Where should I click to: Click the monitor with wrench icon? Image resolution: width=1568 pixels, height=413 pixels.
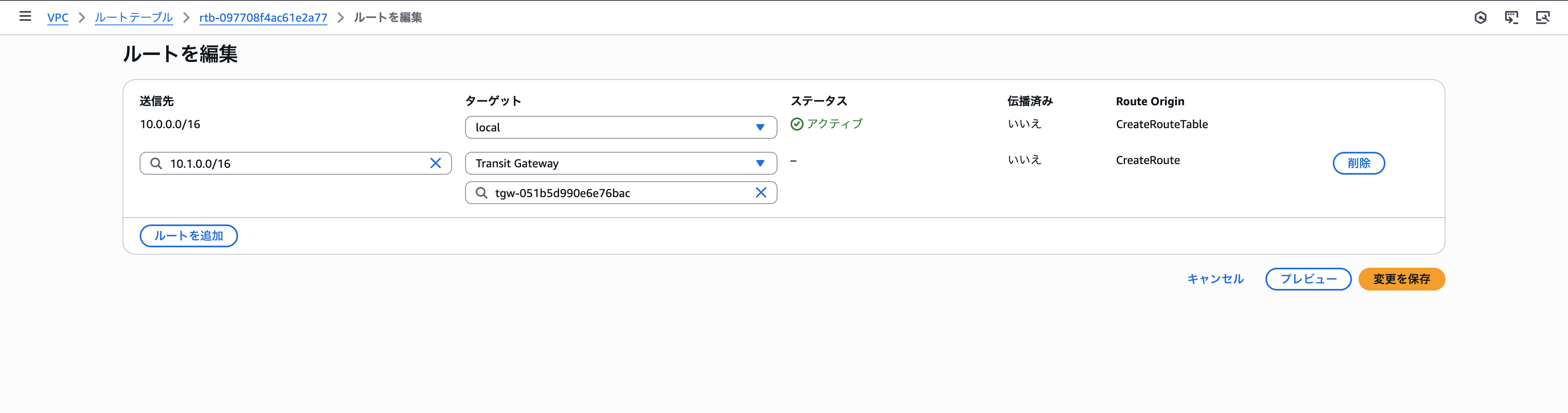click(1542, 18)
